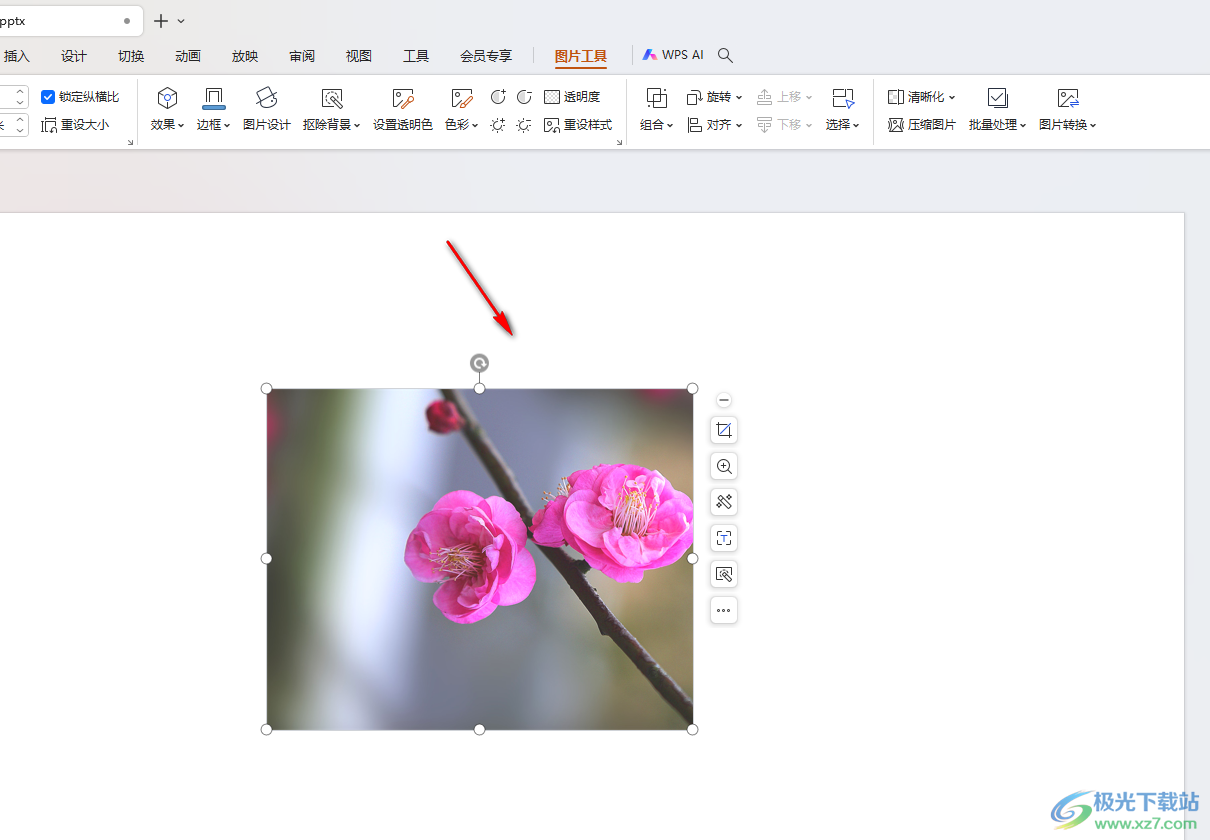Click the lower width spinner arrow
This screenshot has height=840, width=1210.
[x=21, y=131]
